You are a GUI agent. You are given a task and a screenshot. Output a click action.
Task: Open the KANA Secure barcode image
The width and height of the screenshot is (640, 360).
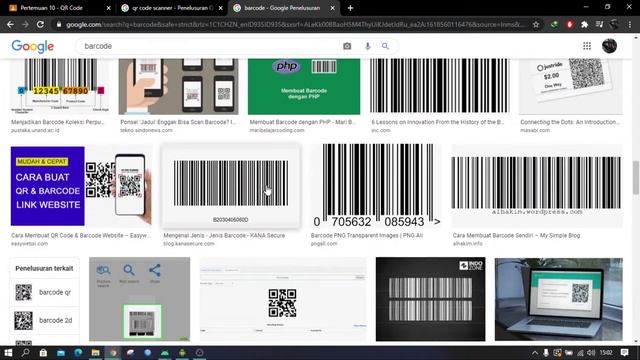pos(231,186)
